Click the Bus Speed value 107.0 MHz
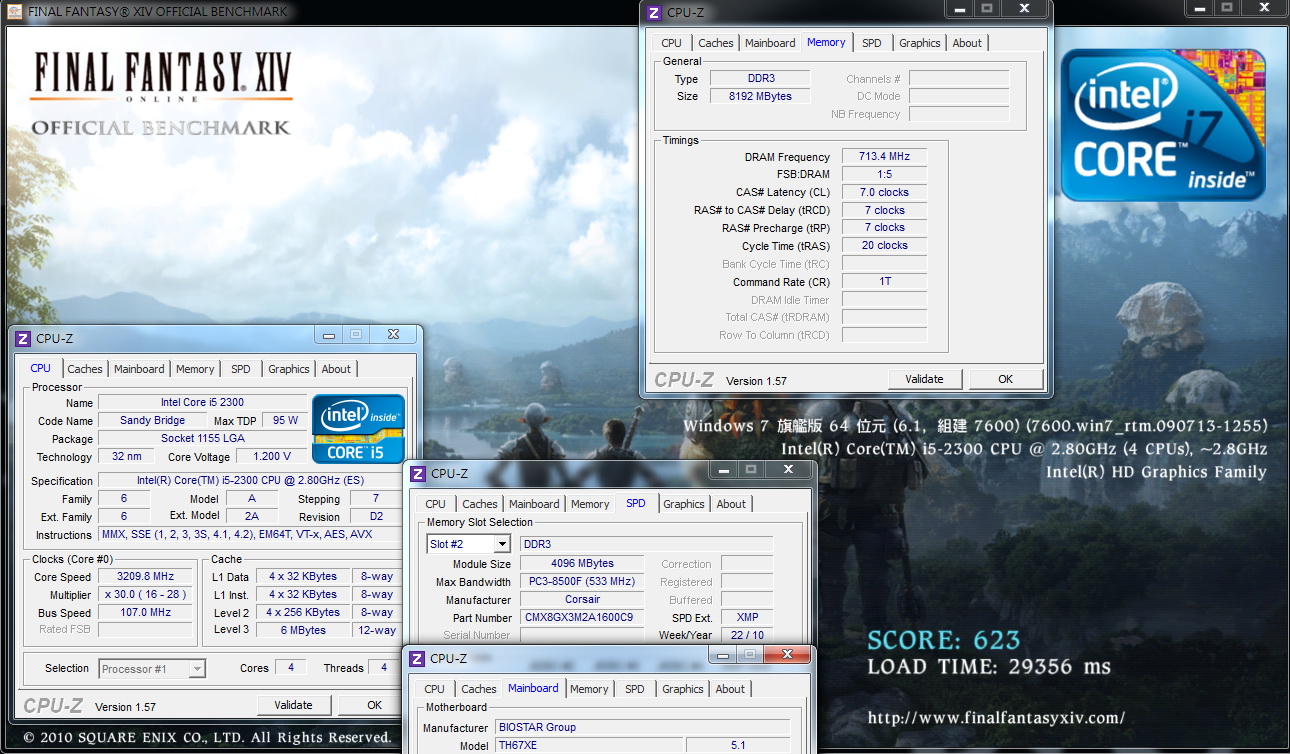Viewport: 1290px width, 754px height. click(145, 613)
